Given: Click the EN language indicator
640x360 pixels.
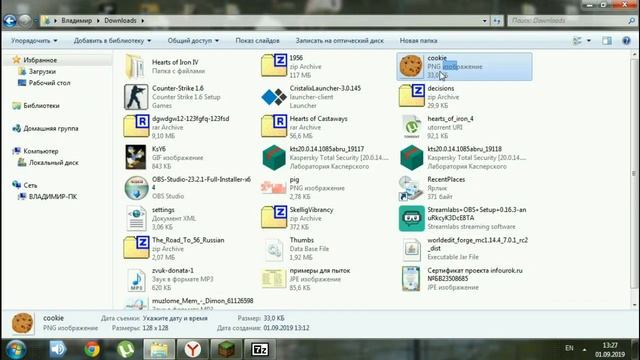Looking at the screenshot, I should [x=569, y=348].
